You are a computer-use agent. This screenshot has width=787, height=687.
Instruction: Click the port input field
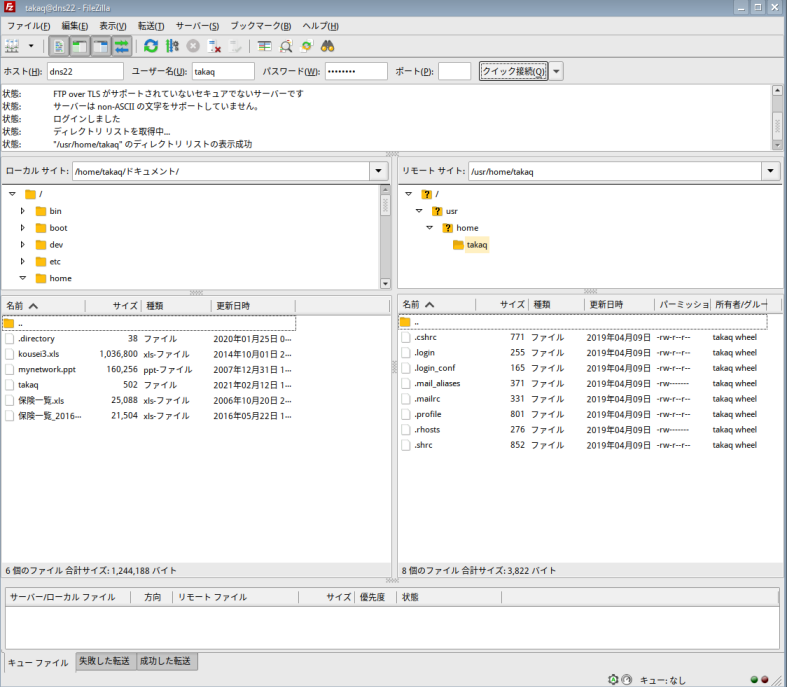[x=454, y=71]
